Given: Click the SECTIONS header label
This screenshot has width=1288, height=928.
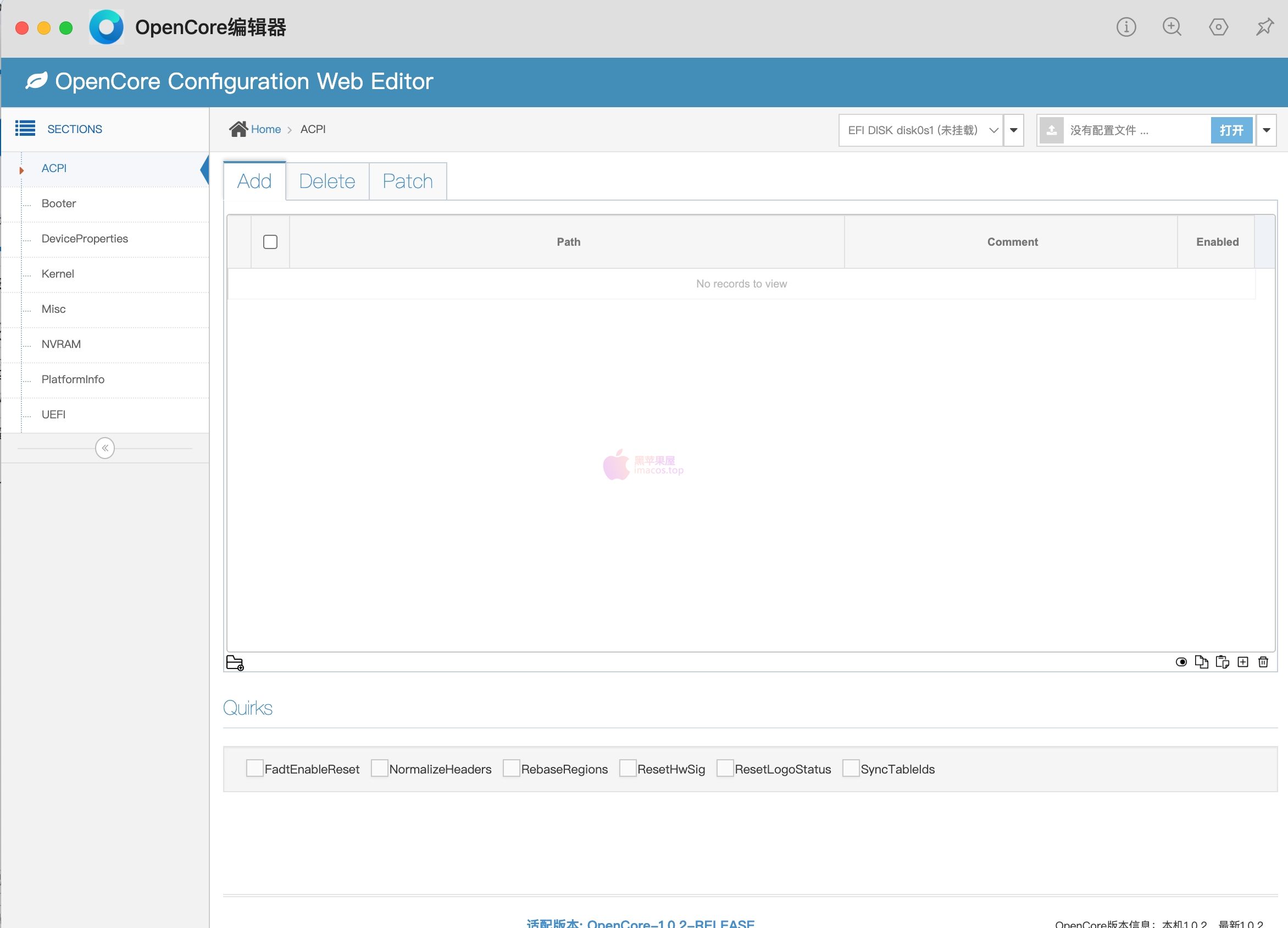Looking at the screenshot, I should coord(74,129).
